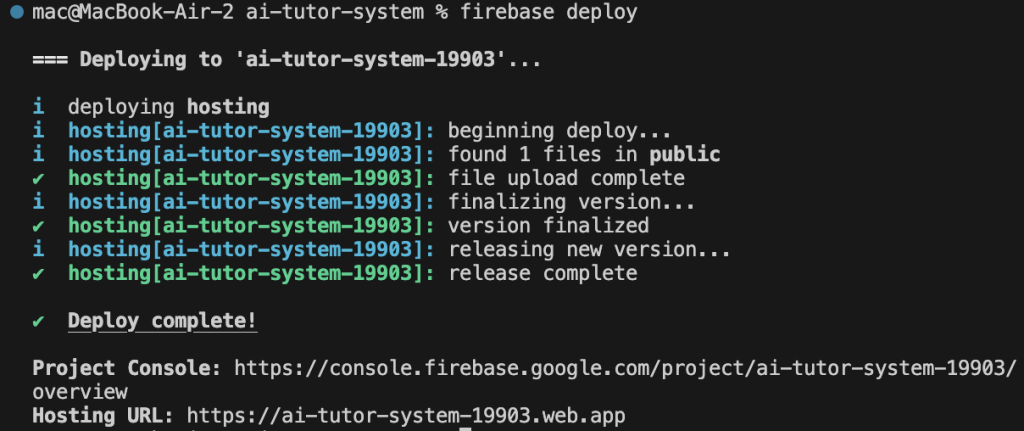Click the bold word public

pos(684,155)
